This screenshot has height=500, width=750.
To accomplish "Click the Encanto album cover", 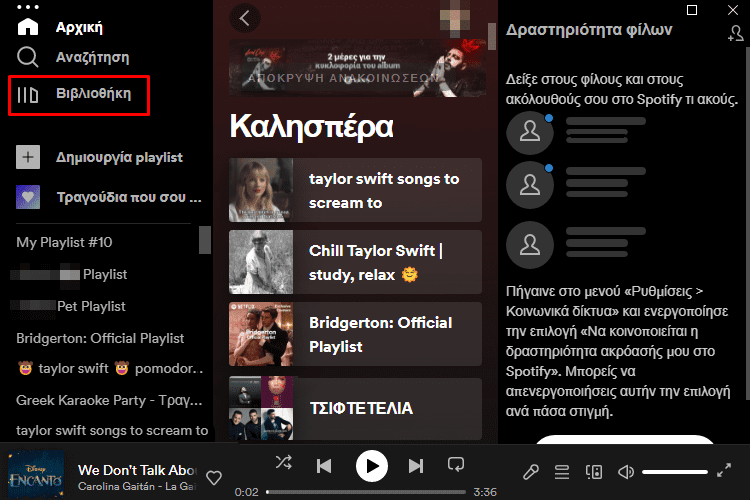I will pos(36,474).
